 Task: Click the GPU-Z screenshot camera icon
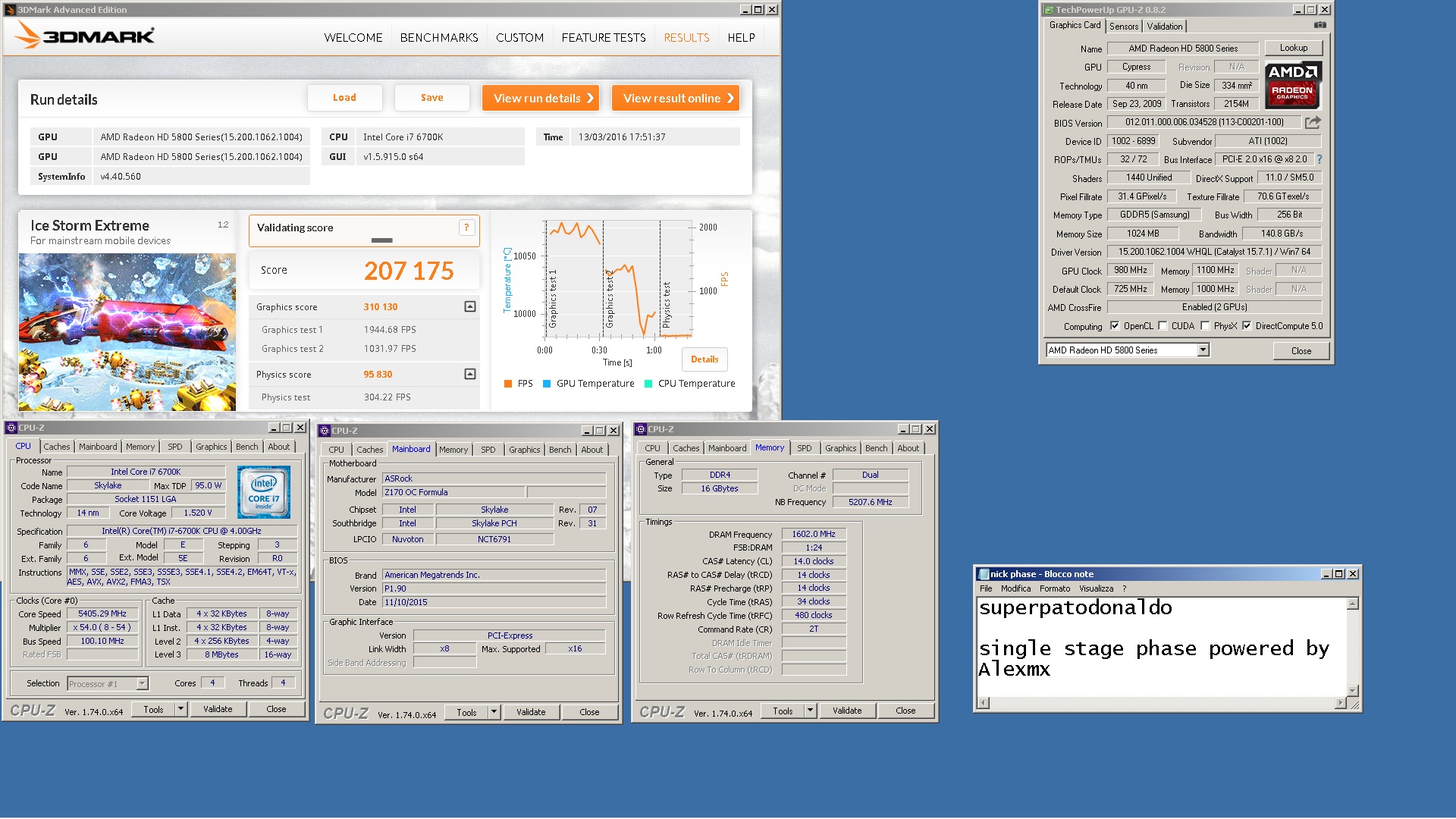(x=1320, y=25)
